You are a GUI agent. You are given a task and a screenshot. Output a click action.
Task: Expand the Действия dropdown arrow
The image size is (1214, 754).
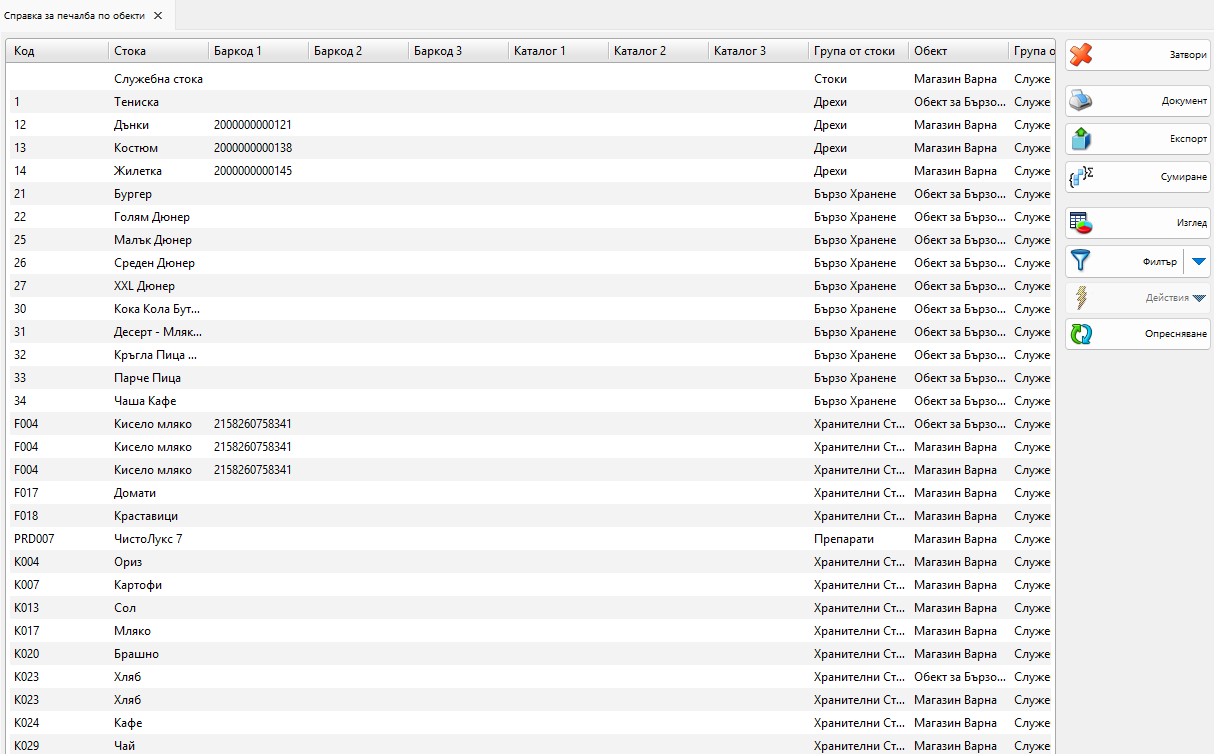pos(1199,298)
